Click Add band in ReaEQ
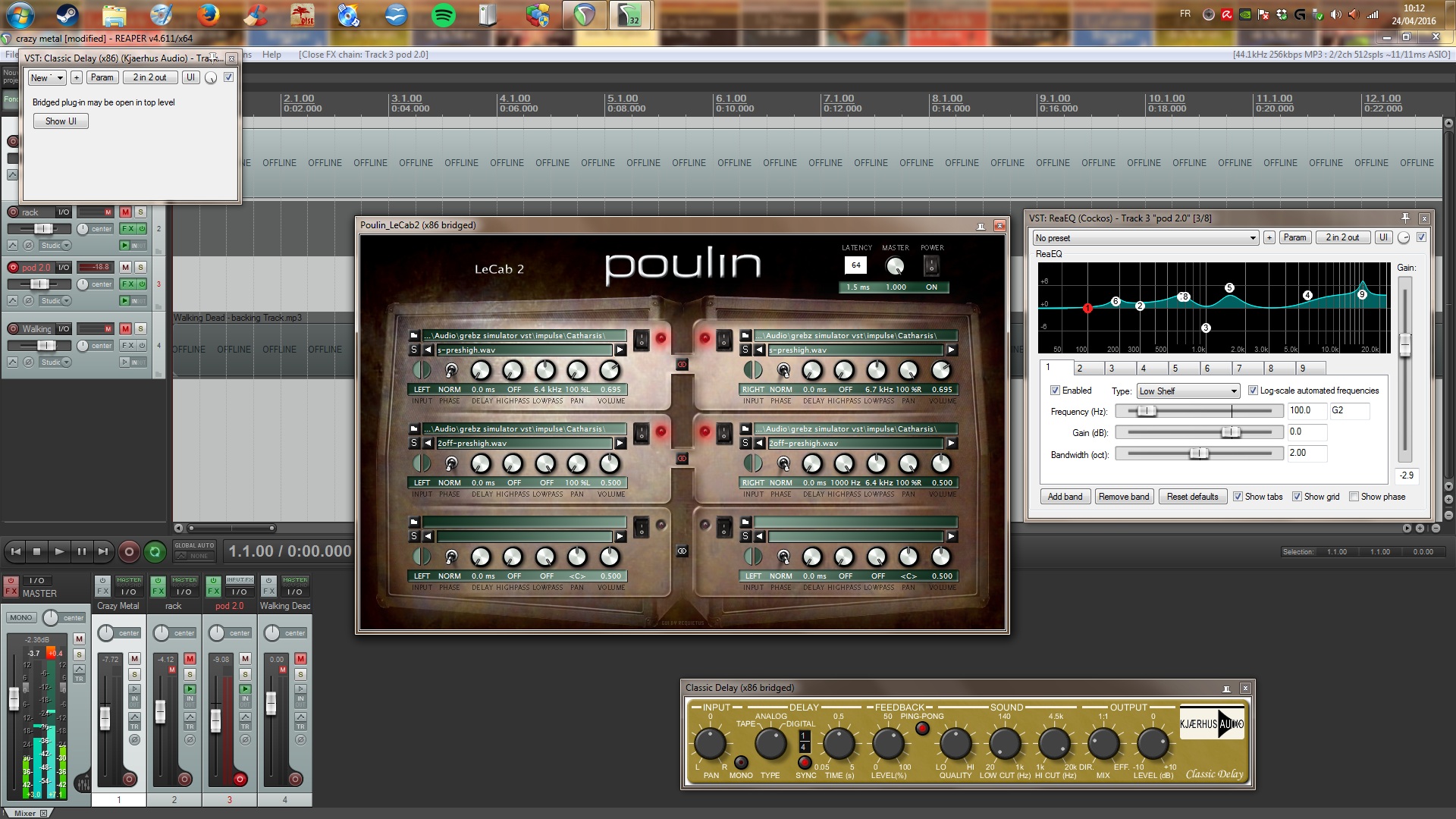Viewport: 1456px width, 819px height. pos(1065,497)
